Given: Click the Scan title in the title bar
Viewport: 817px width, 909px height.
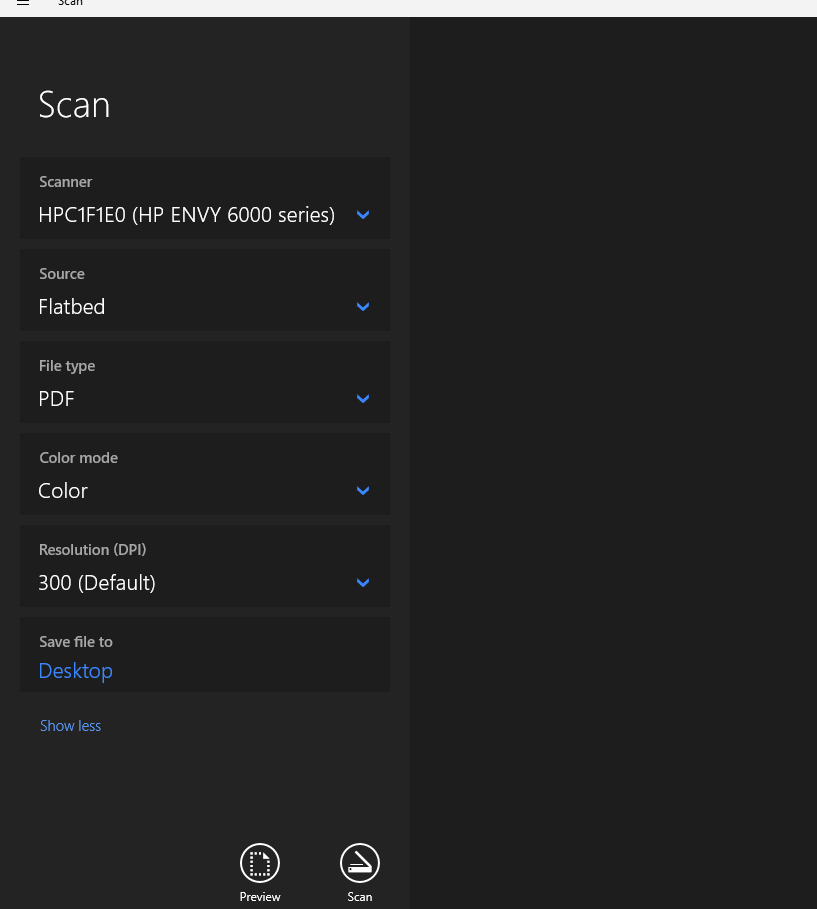Looking at the screenshot, I should point(70,4).
